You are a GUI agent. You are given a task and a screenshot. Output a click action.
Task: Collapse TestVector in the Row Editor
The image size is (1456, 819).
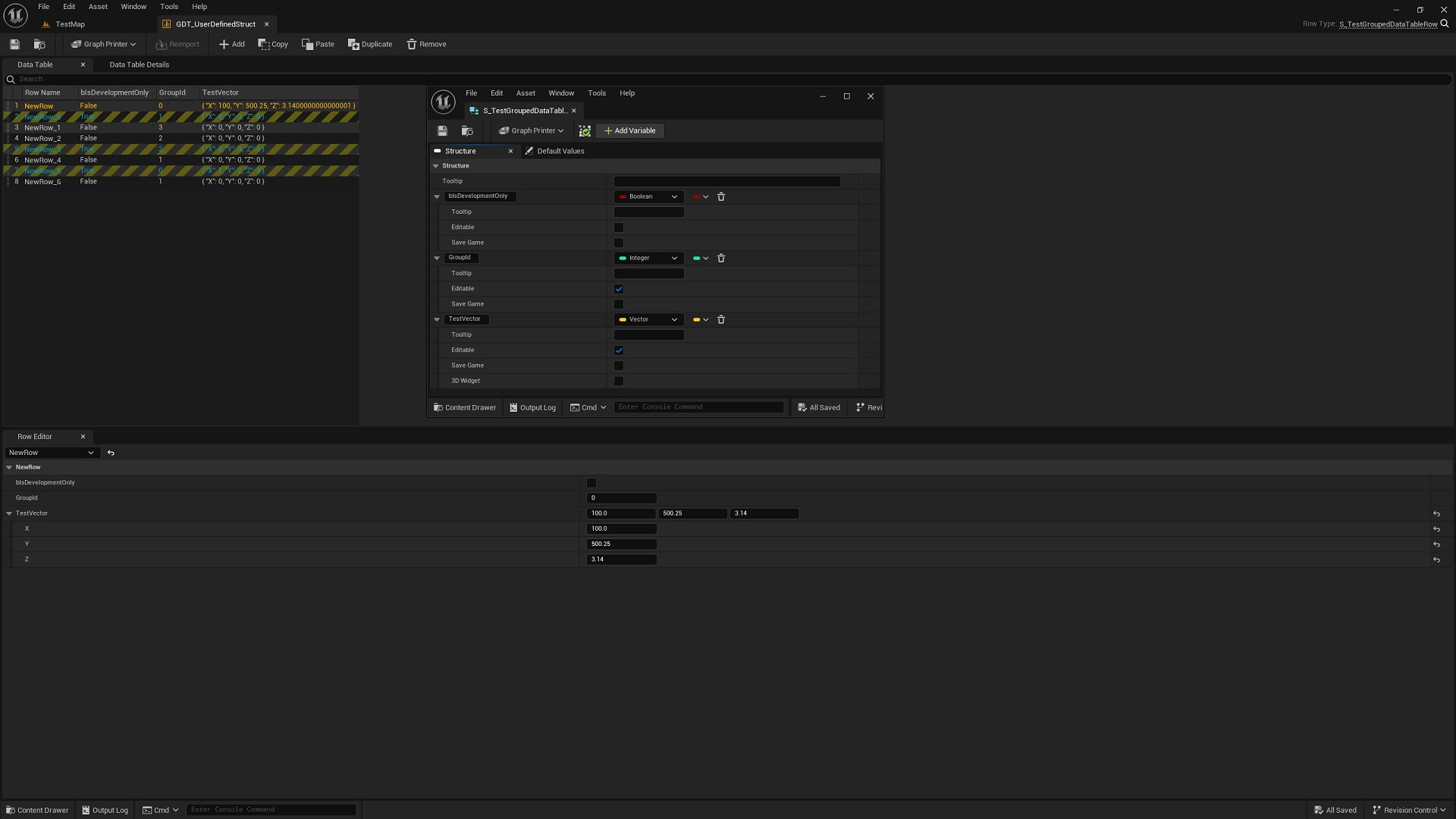(x=9, y=513)
